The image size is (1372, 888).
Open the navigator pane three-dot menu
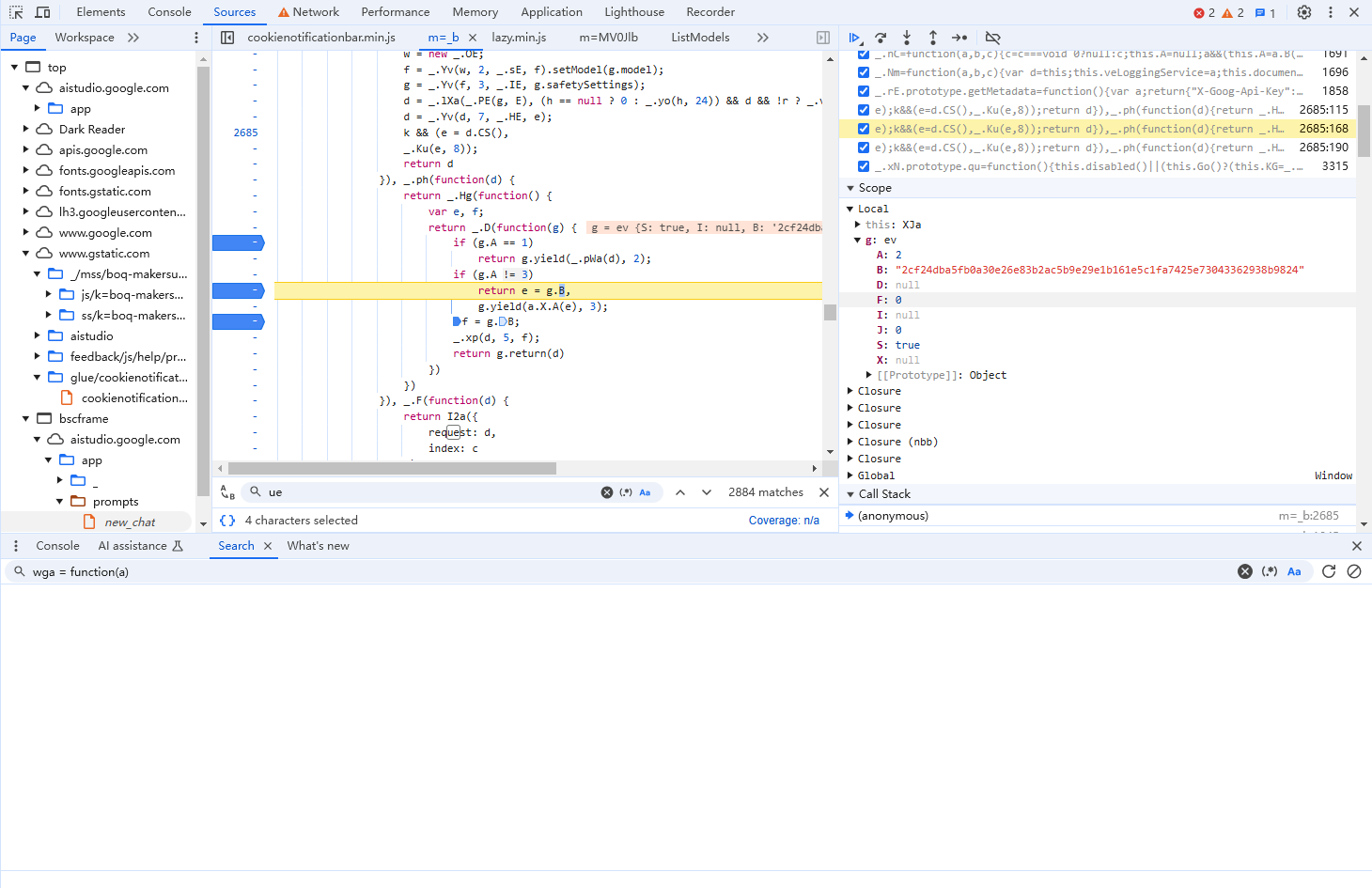(x=196, y=38)
